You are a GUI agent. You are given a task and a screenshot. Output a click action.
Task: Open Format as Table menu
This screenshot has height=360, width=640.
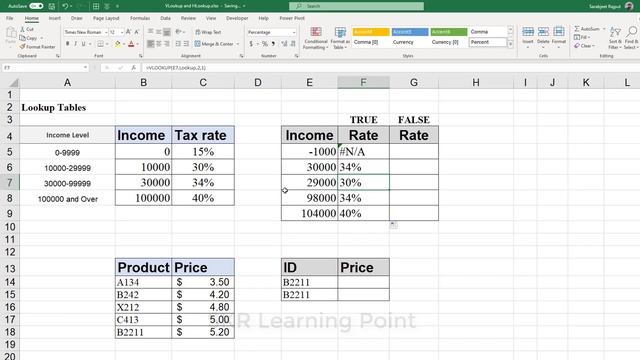point(340,38)
